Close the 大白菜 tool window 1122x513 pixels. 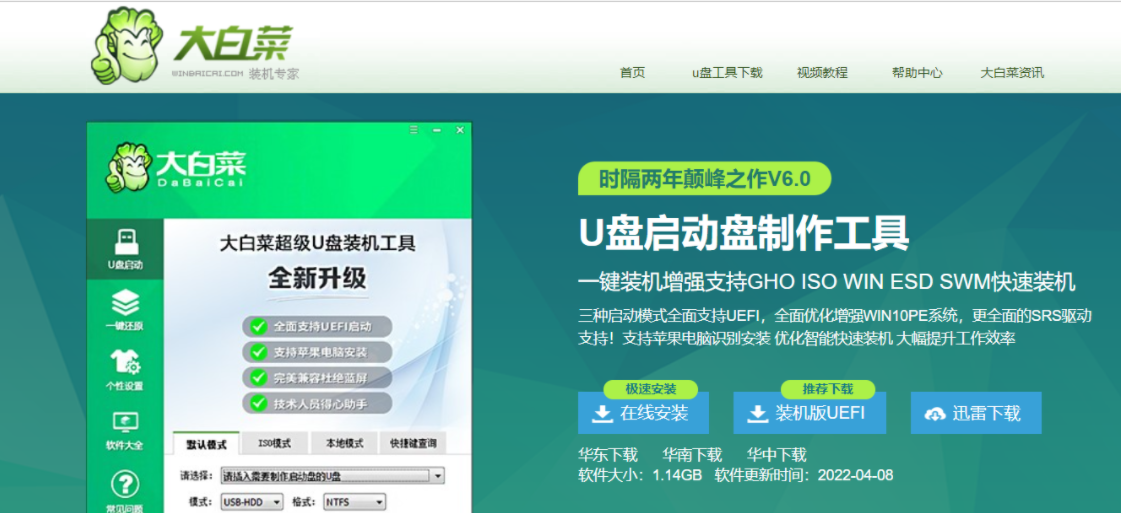[460, 130]
